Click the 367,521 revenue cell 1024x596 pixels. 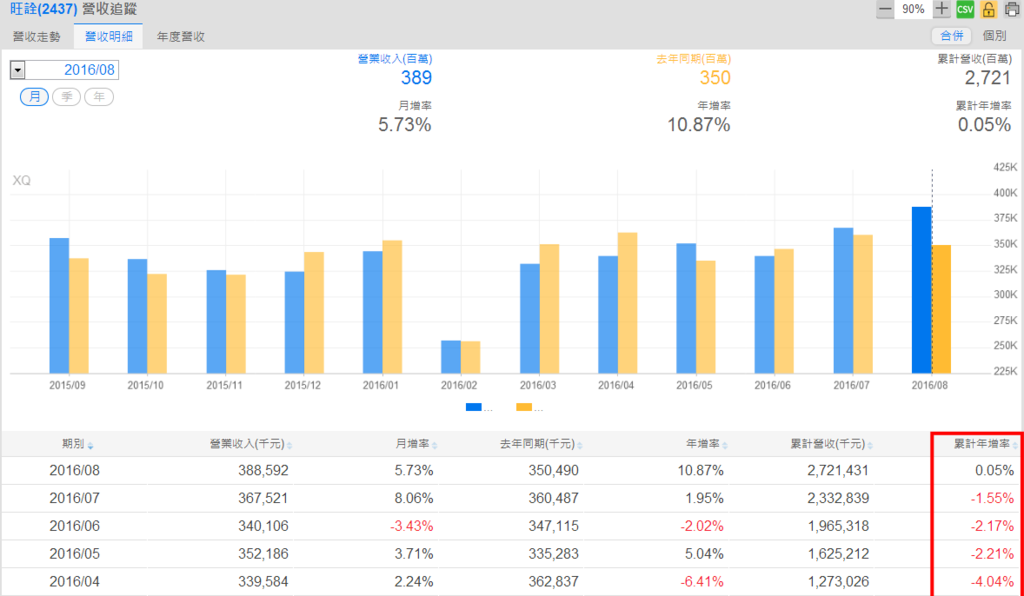tap(263, 499)
